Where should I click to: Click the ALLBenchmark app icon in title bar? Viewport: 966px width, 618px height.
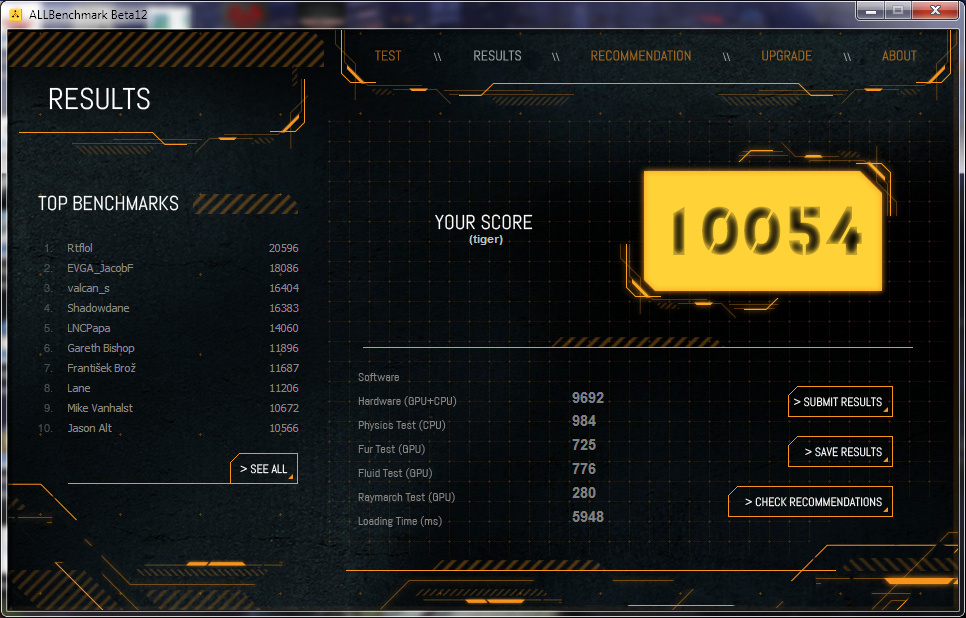16,11
